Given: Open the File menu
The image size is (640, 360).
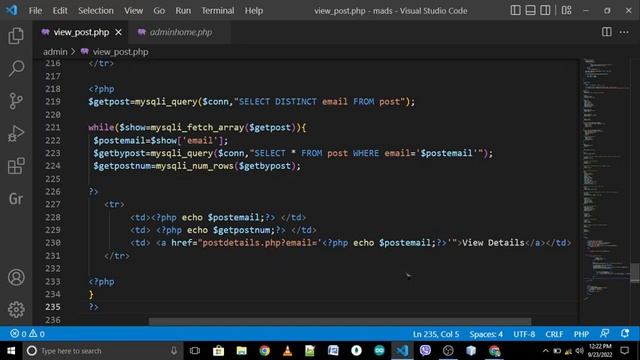Looking at the screenshot, I should [35, 11].
